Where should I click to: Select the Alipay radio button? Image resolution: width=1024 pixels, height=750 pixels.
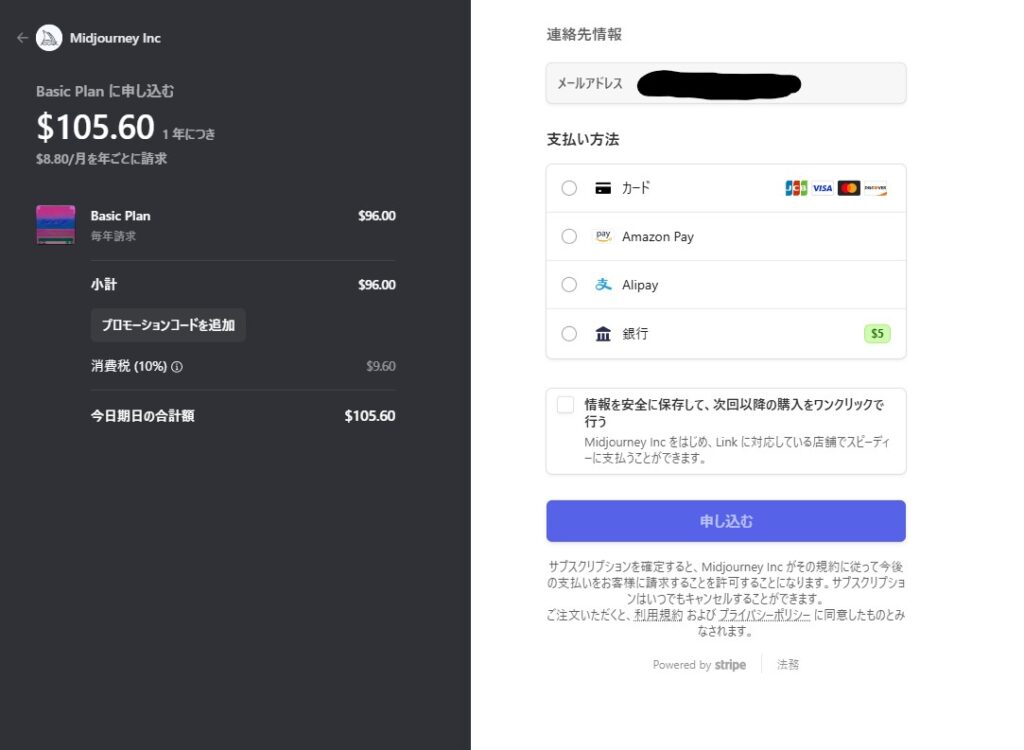569,284
